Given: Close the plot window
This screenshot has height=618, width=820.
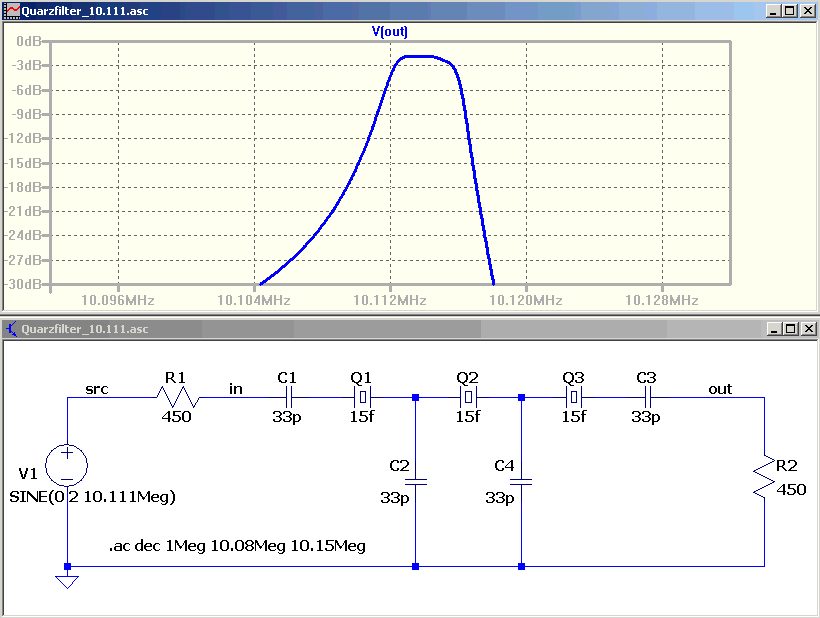Looking at the screenshot, I should tap(807, 11).
